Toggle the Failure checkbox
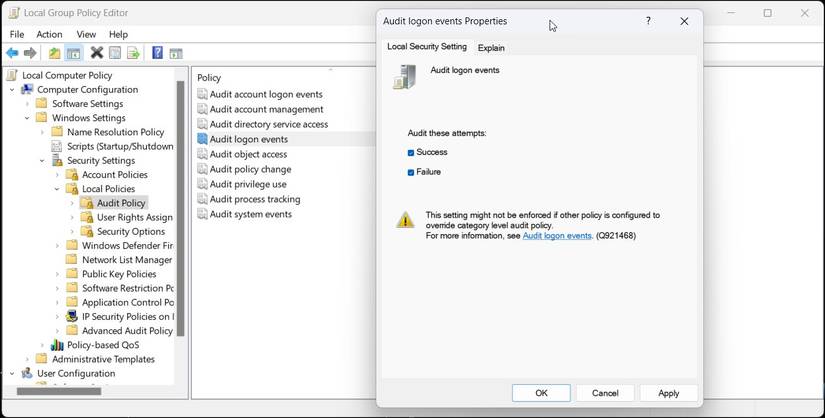Screen dimensions: 825x418 (411, 172)
